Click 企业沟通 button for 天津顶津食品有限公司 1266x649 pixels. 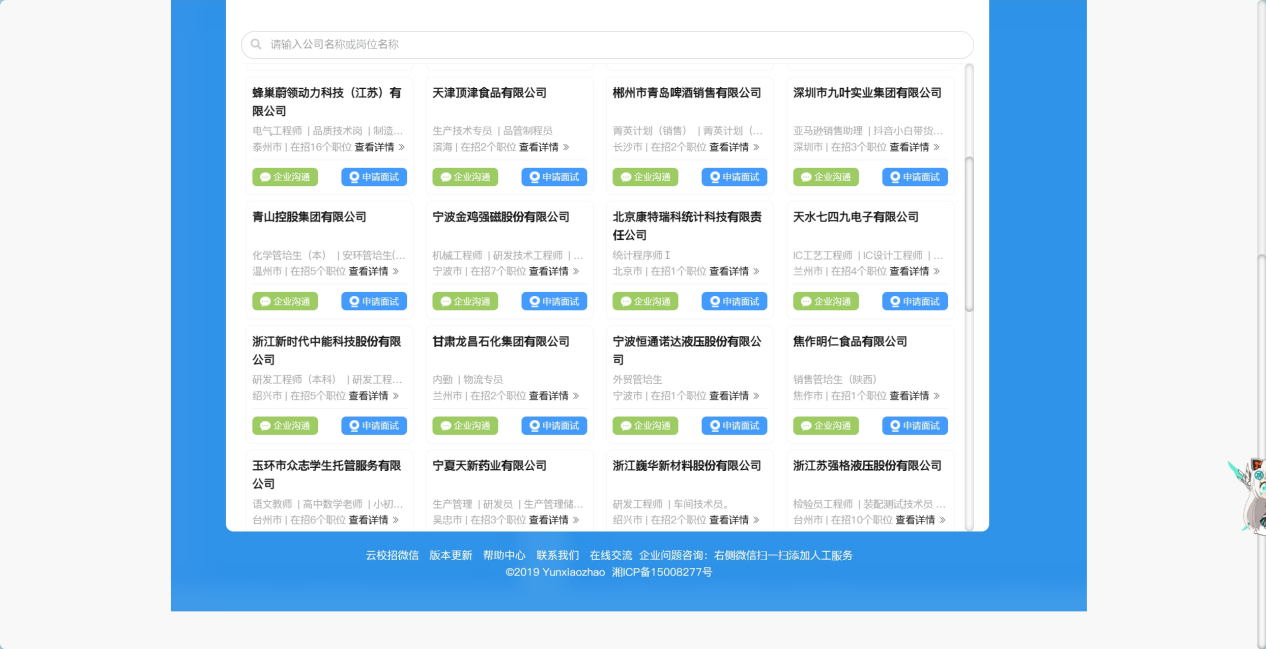click(465, 177)
